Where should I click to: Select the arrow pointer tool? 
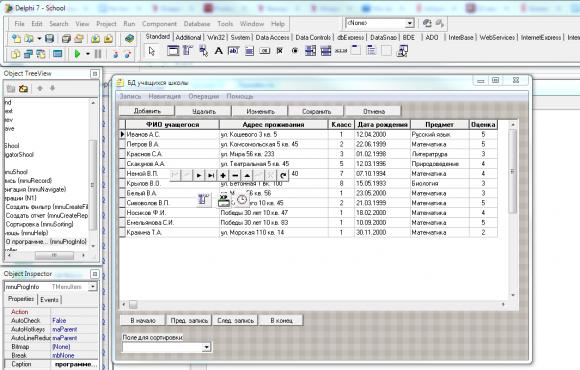click(x=152, y=51)
